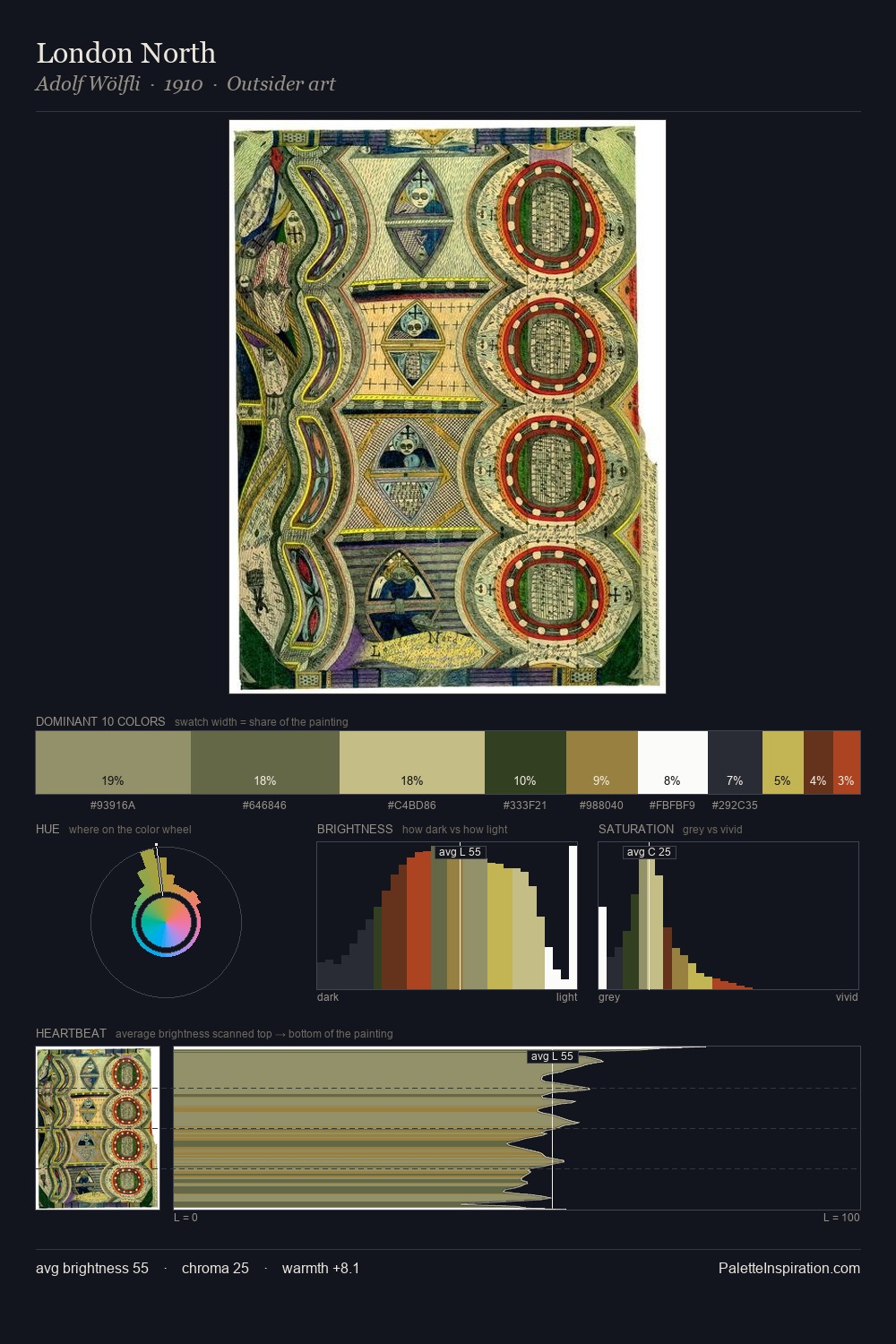The height and width of the screenshot is (1344, 896).
Task: Click the 'avg L 55' brightness histogram label
Action: (x=460, y=852)
